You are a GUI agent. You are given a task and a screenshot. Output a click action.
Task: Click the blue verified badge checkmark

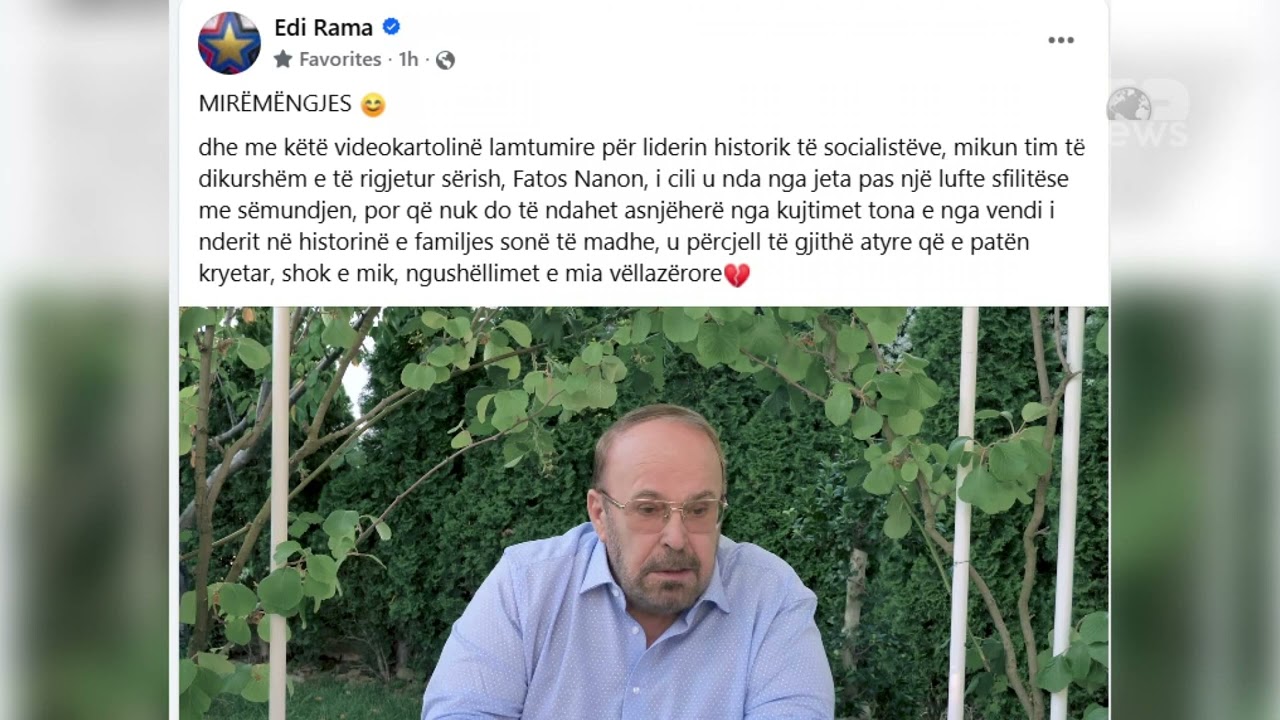point(391,27)
